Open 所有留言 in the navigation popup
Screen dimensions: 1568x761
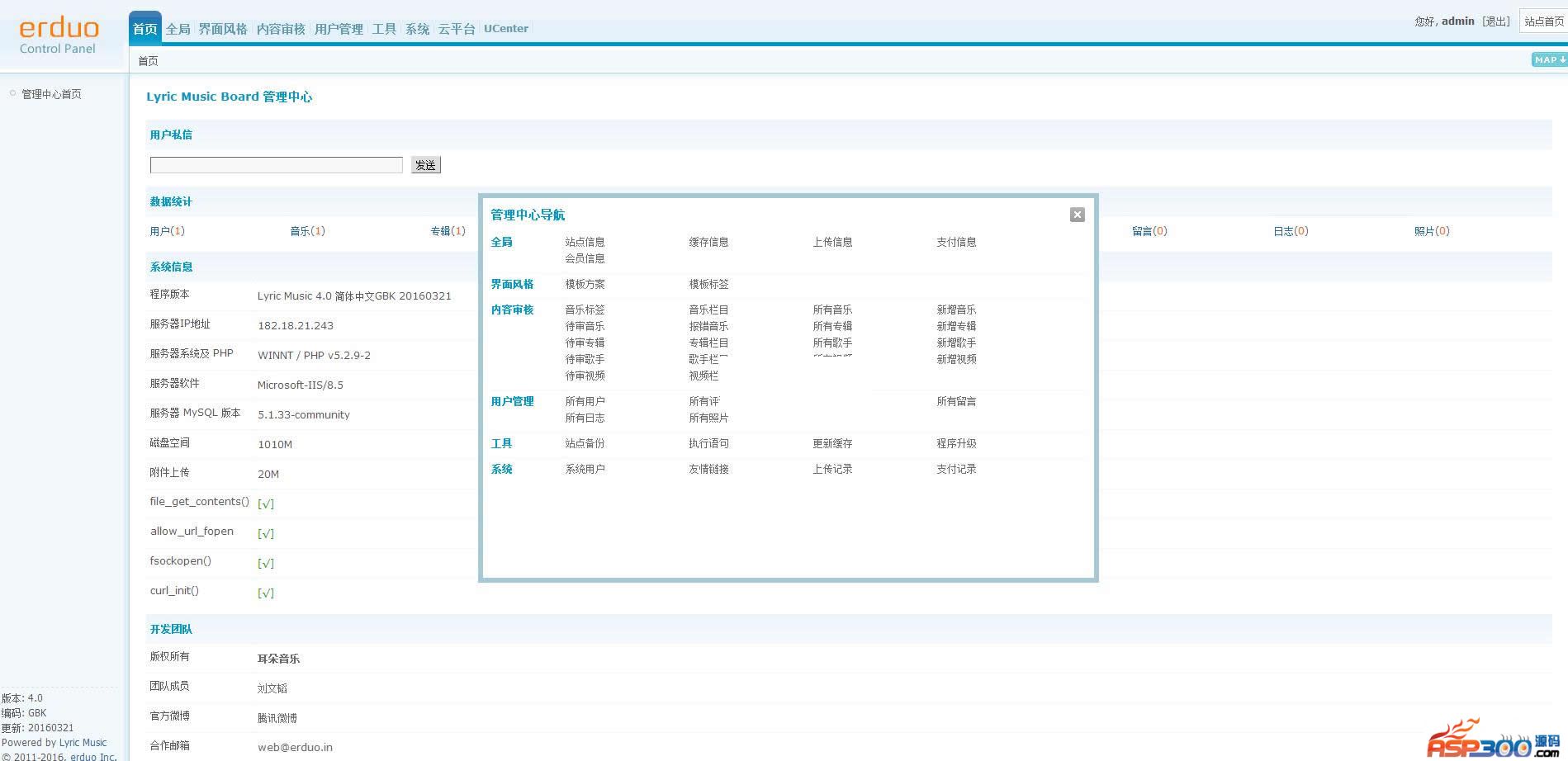[956, 401]
